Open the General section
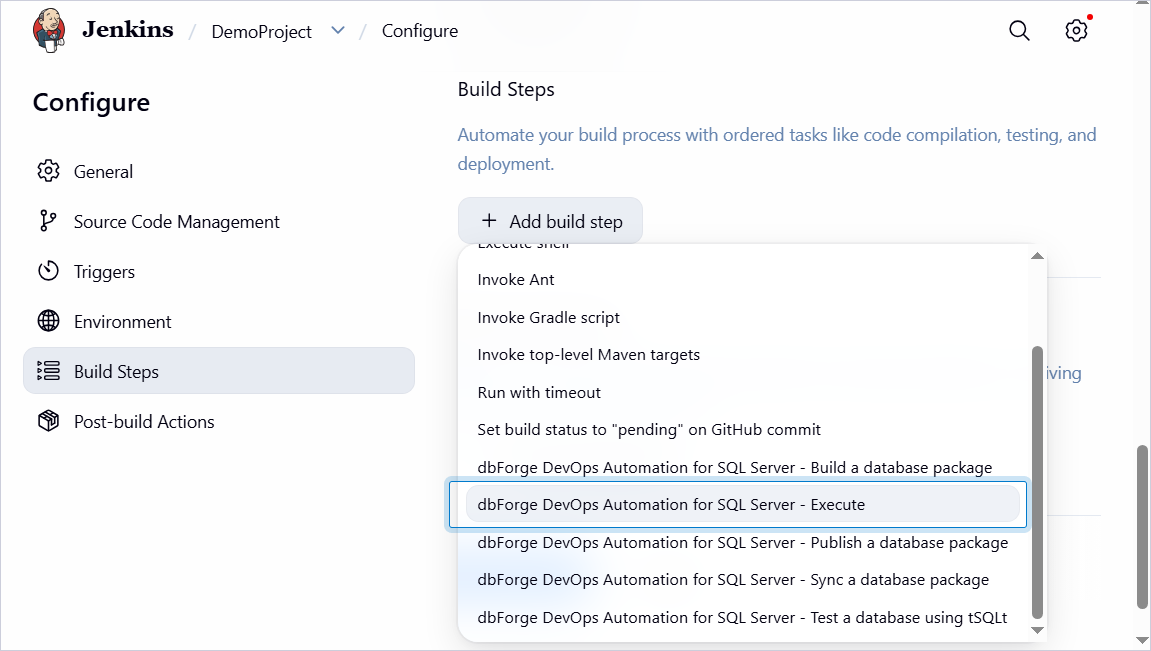This screenshot has width=1151, height=651. pos(219,171)
